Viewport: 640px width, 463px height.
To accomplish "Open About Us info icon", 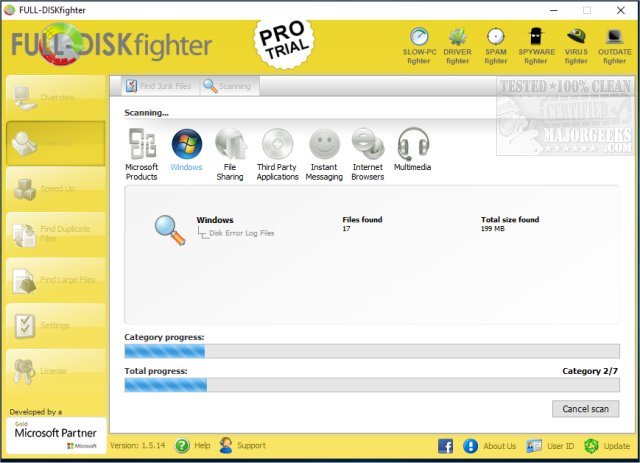I will point(470,446).
